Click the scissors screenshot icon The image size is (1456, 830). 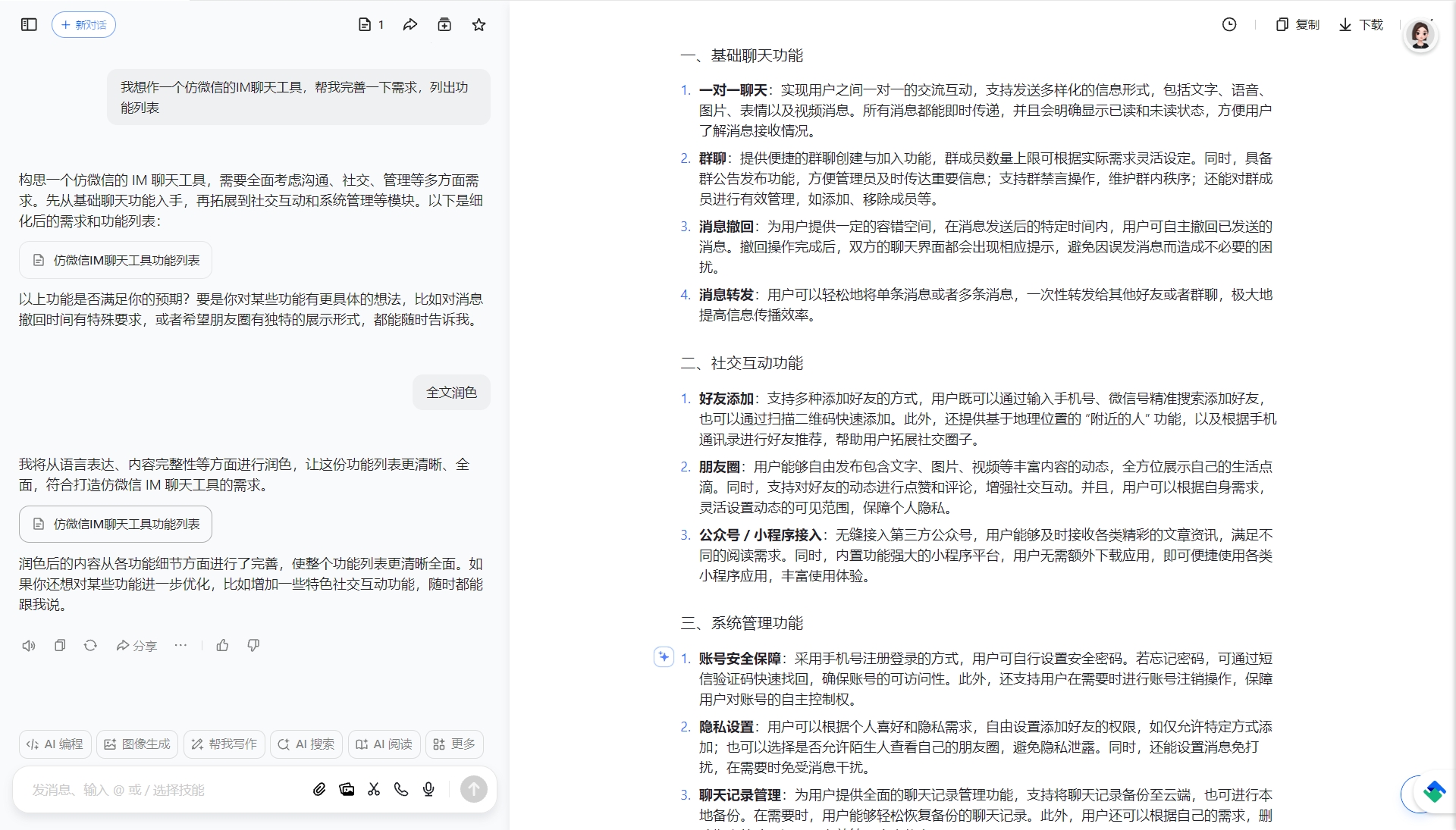(374, 790)
